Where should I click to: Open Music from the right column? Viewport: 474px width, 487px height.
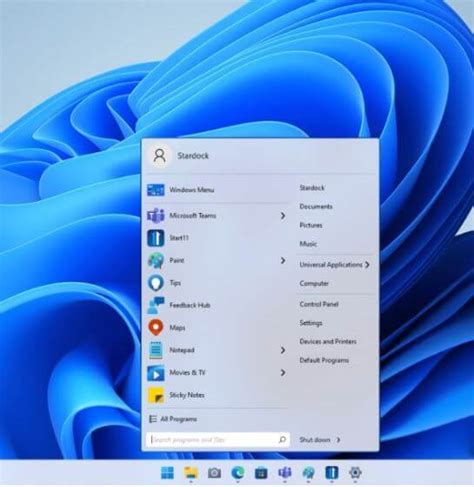pyautogui.click(x=308, y=244)
